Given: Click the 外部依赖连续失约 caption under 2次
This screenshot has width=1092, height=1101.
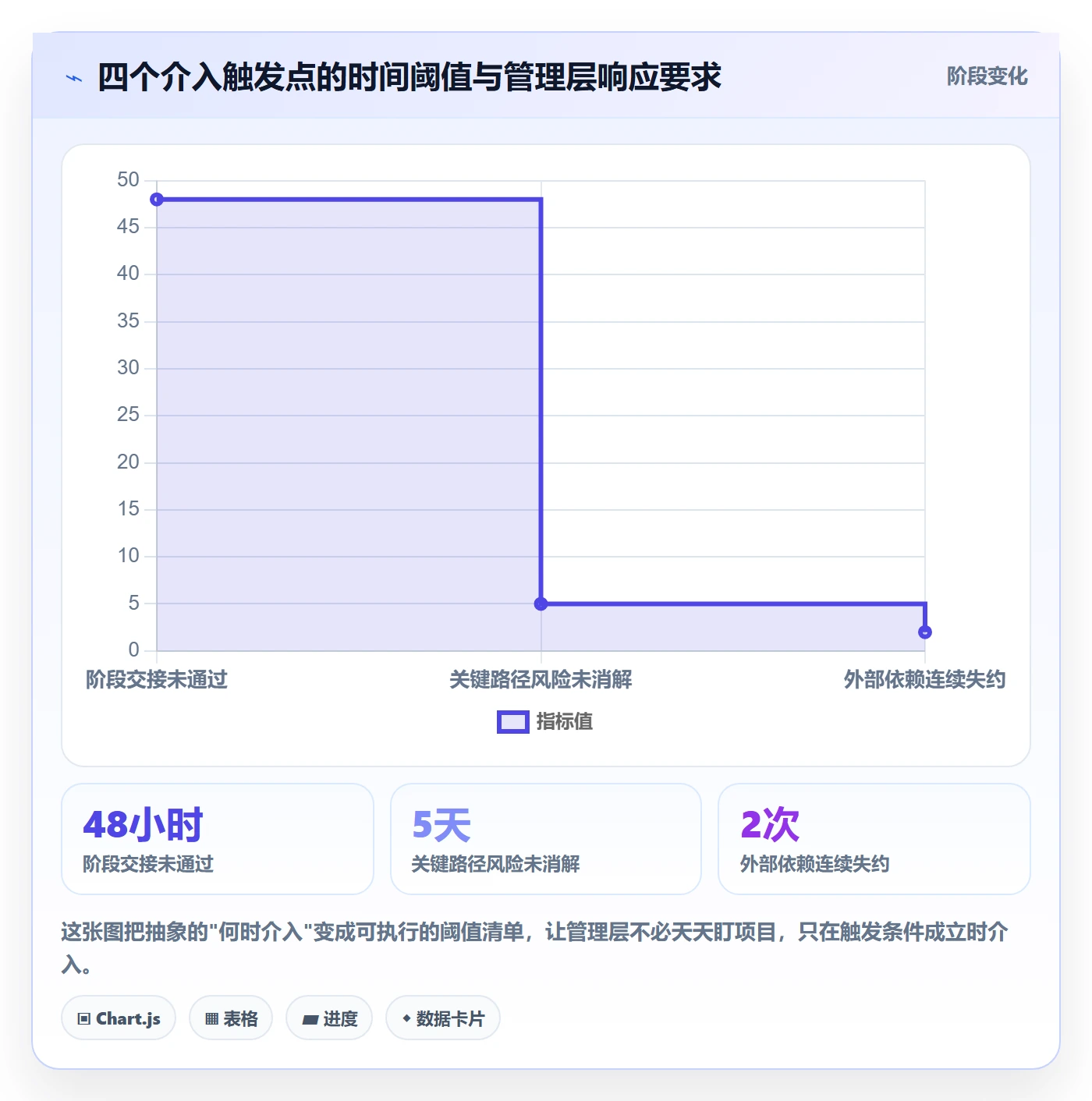Looking at the screenshot, I should coord(814,864).
